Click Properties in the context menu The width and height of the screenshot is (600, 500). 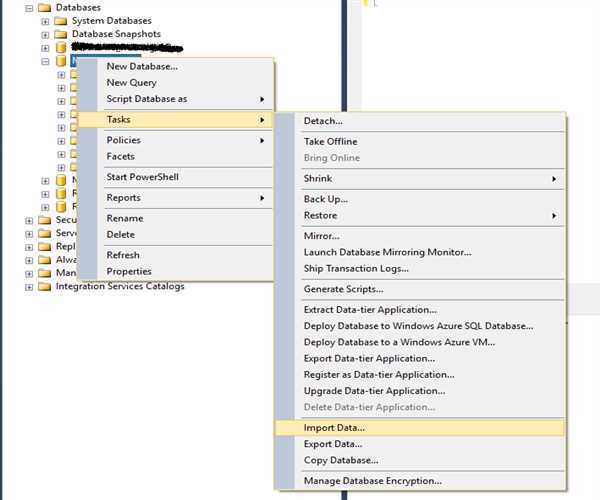[129, 271]
